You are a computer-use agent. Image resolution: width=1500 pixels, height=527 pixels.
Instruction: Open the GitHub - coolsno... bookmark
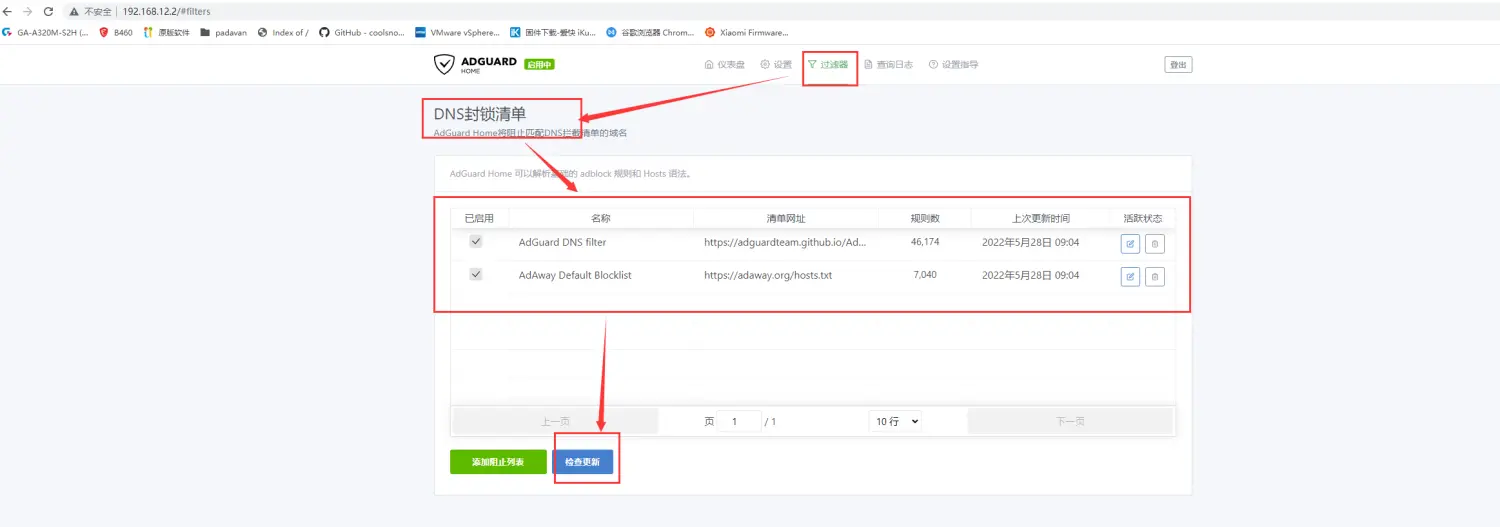(x=362, y=32)
